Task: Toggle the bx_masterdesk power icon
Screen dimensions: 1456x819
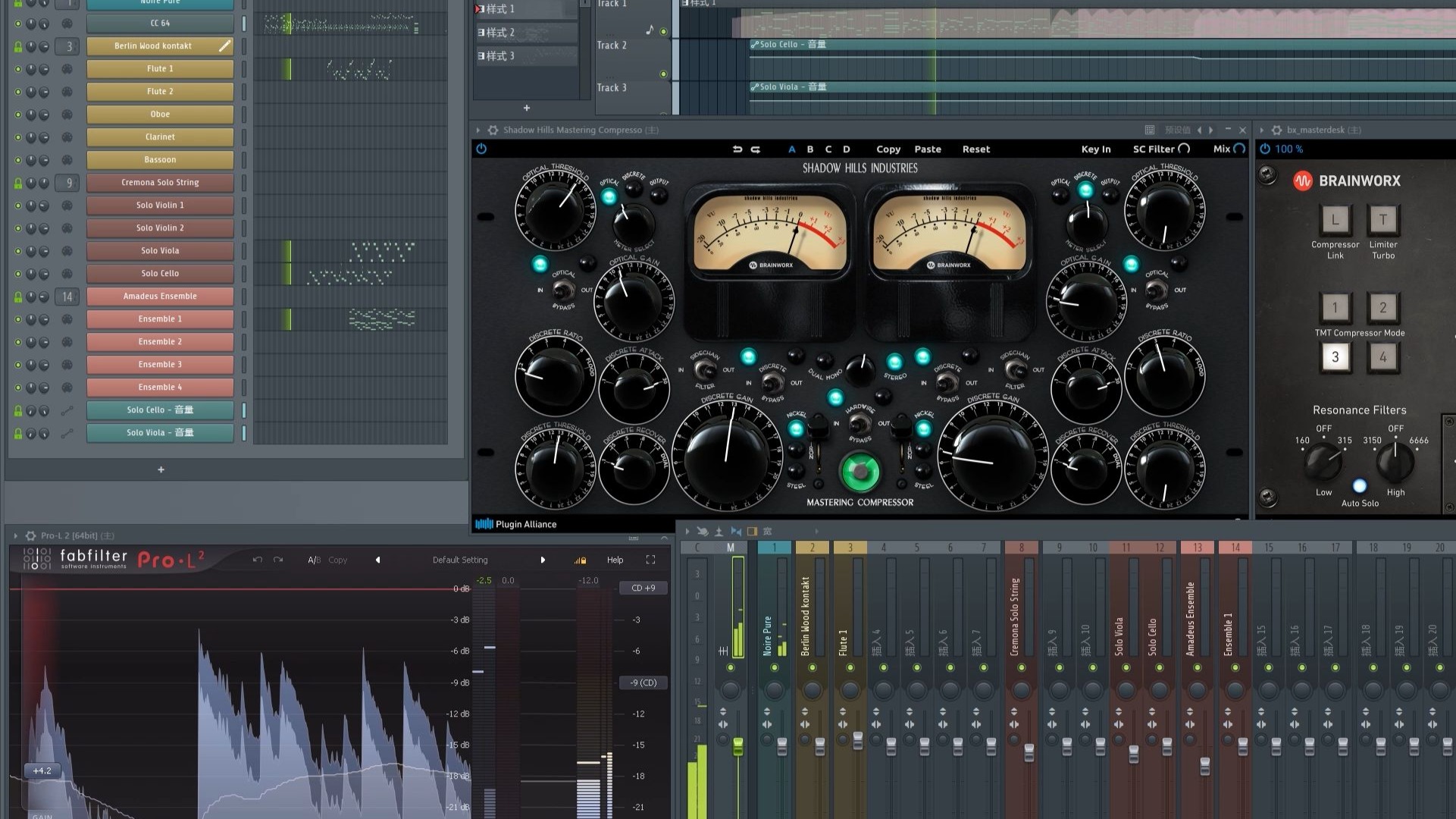Action: coord(1265,149)
